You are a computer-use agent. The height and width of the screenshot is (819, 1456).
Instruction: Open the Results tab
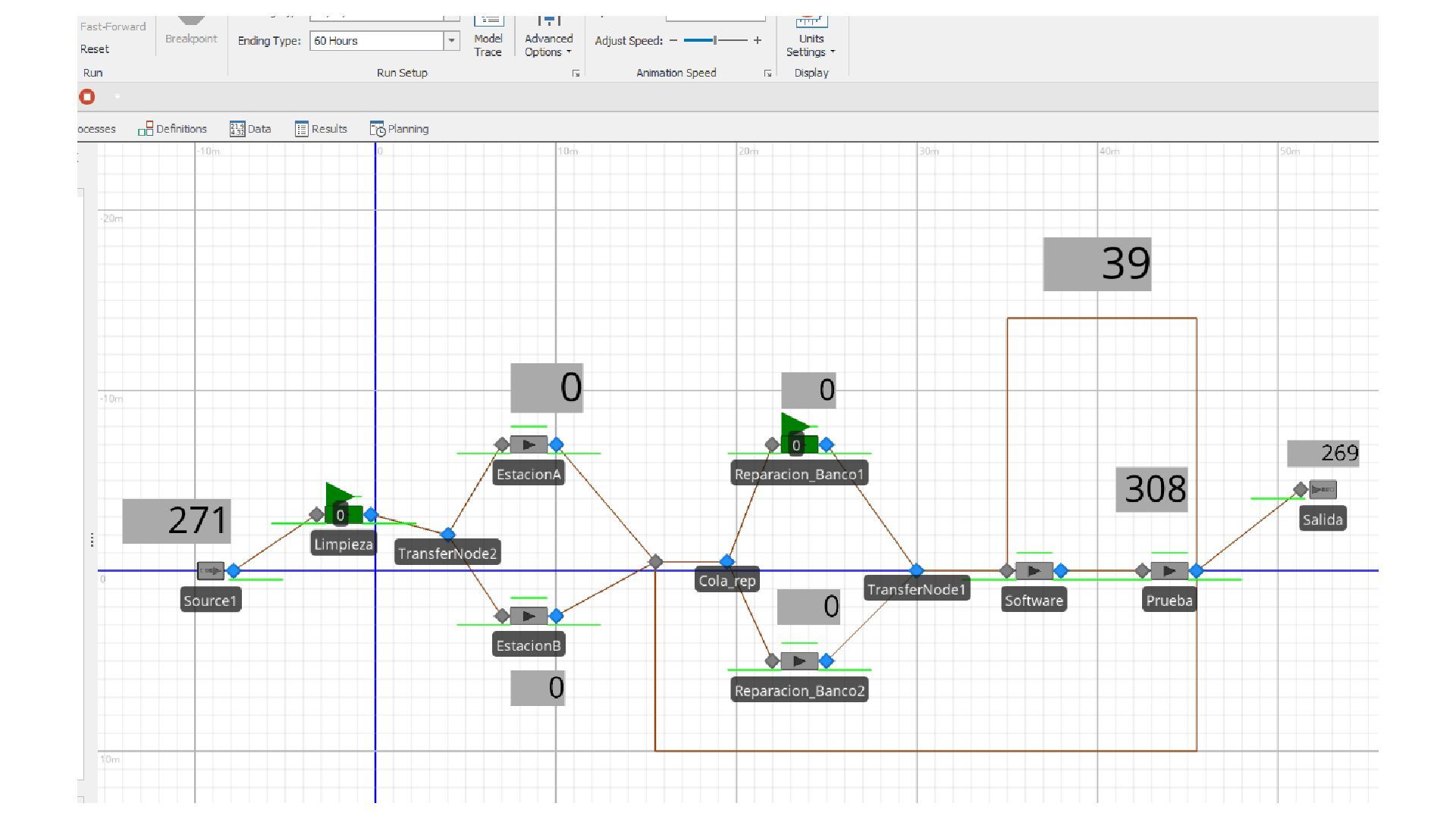point(321,129)
